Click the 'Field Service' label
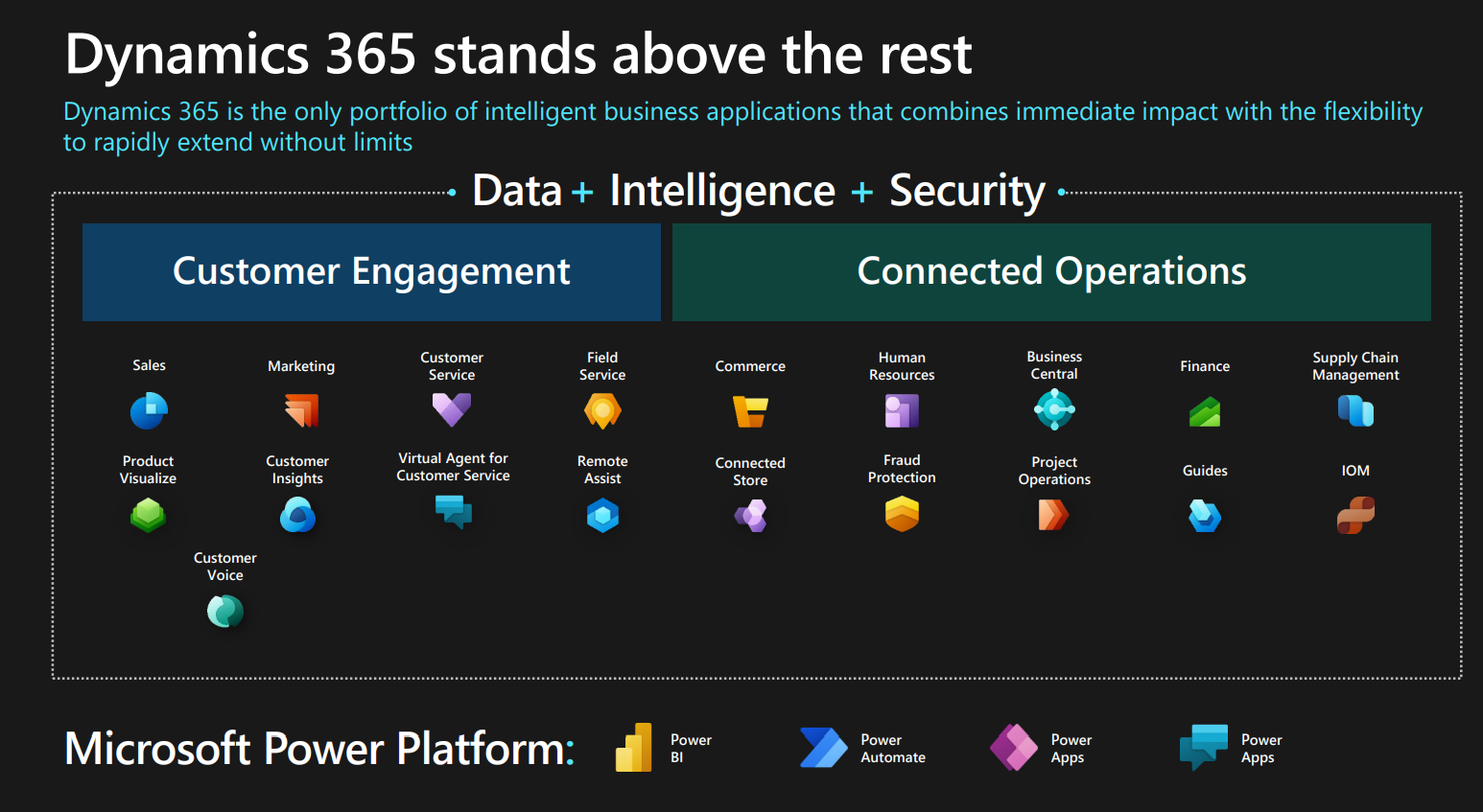 [602, 366]
